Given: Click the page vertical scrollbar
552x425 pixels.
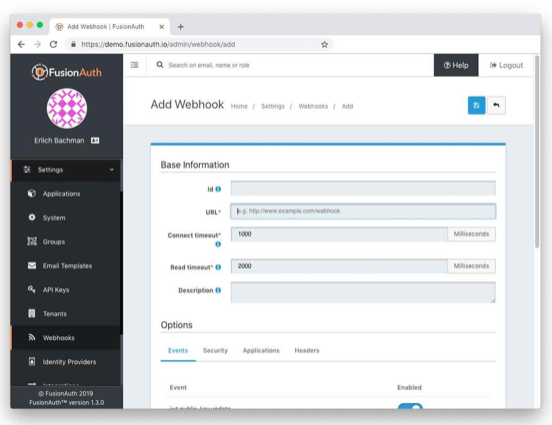Looking at the screenshot, I should pos(537,151).
